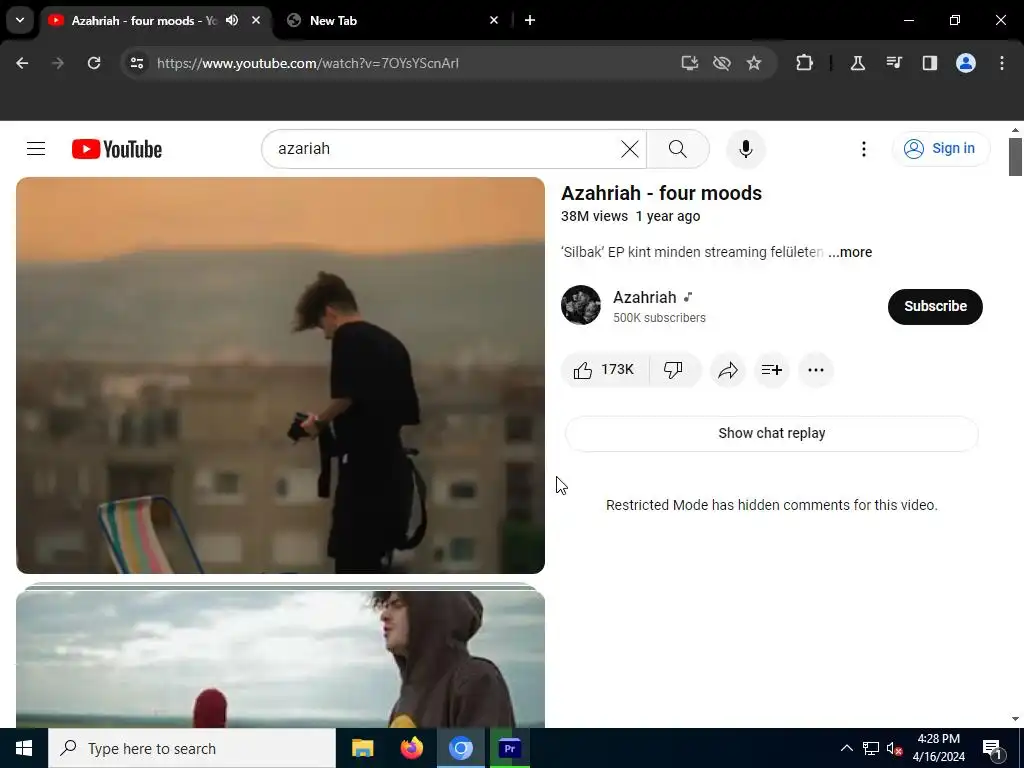Open Premiere Pro from the taskbar
The height and width of the screenshot is (768, 1024).
pos(509,748)
